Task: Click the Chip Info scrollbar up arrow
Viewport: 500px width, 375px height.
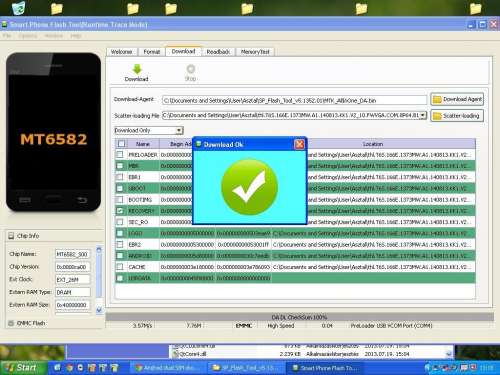Action: click(x=99, y=249)
